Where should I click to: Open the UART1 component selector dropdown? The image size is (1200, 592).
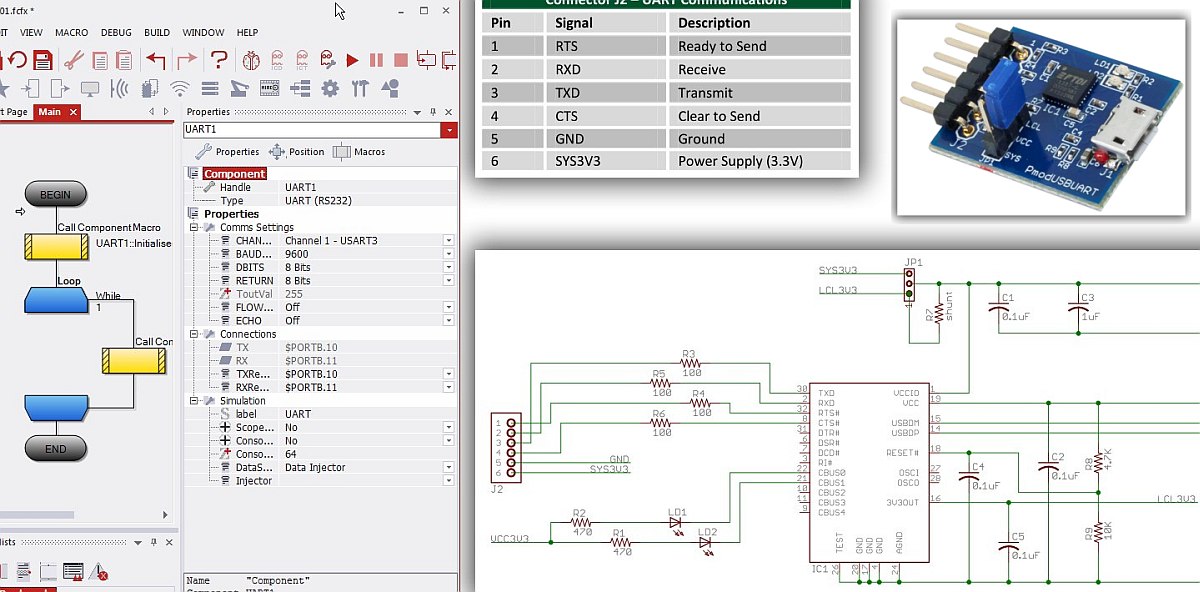coord(449,130)
